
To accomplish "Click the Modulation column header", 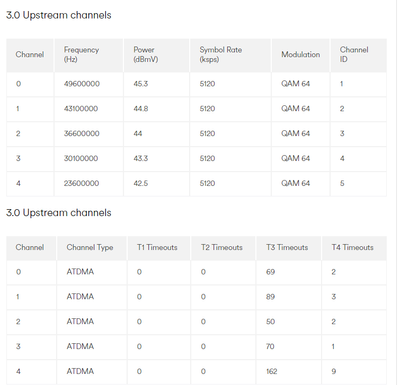I will click(300, 54).
